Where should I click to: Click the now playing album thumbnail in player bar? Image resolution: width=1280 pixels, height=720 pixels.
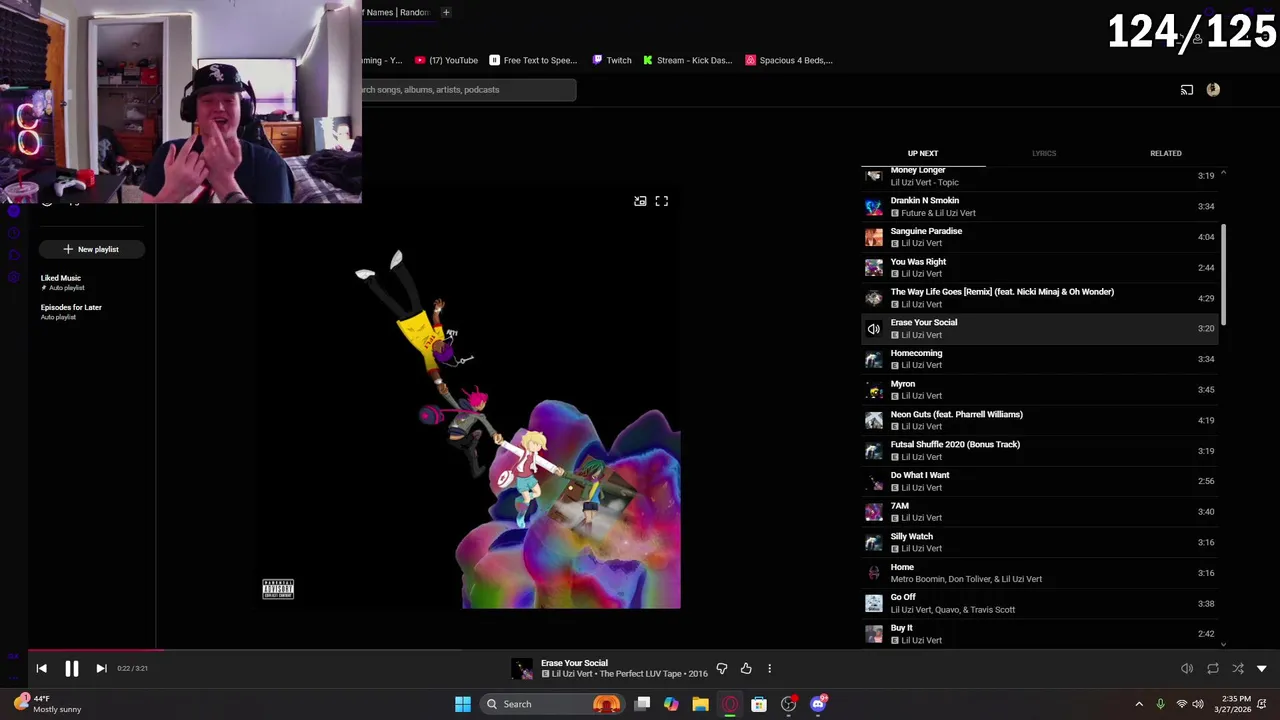click(522, 668)
